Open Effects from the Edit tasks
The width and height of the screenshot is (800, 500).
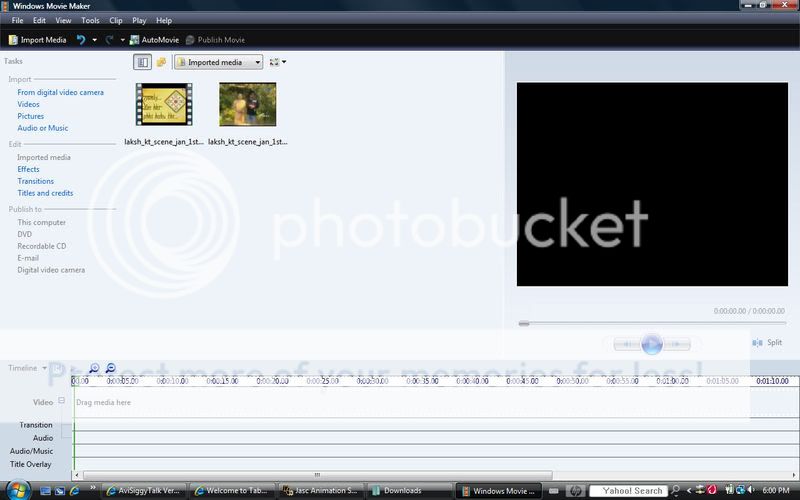coord(28,169)
